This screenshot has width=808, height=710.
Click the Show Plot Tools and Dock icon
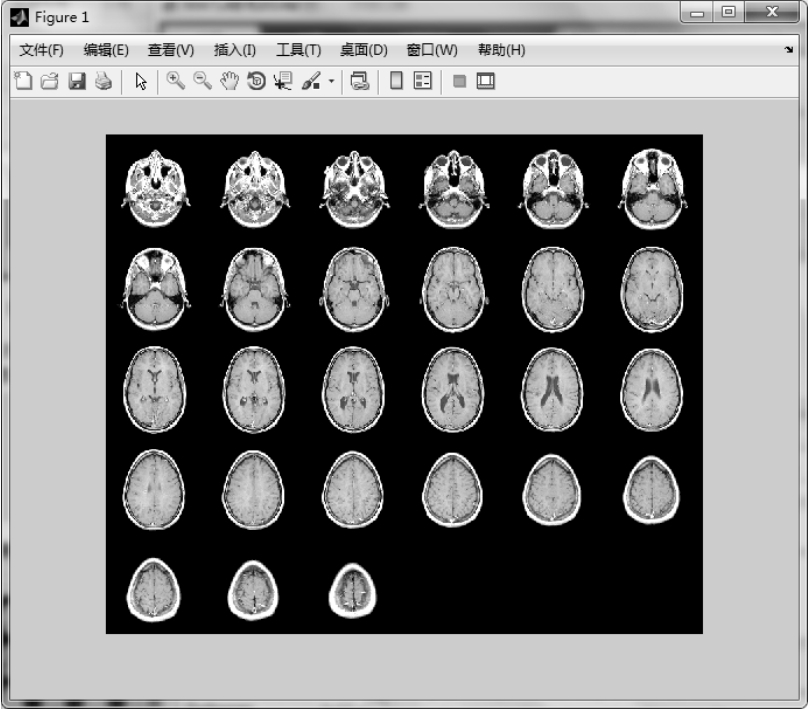coord(485,81)
